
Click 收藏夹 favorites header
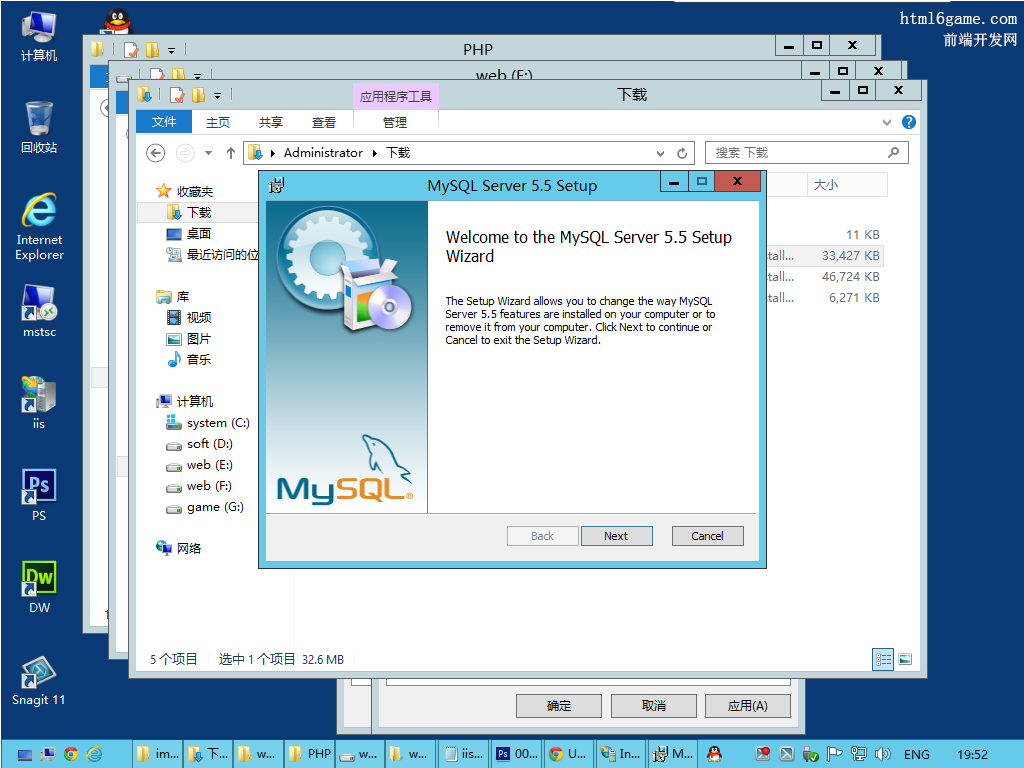tap(195, 191)
